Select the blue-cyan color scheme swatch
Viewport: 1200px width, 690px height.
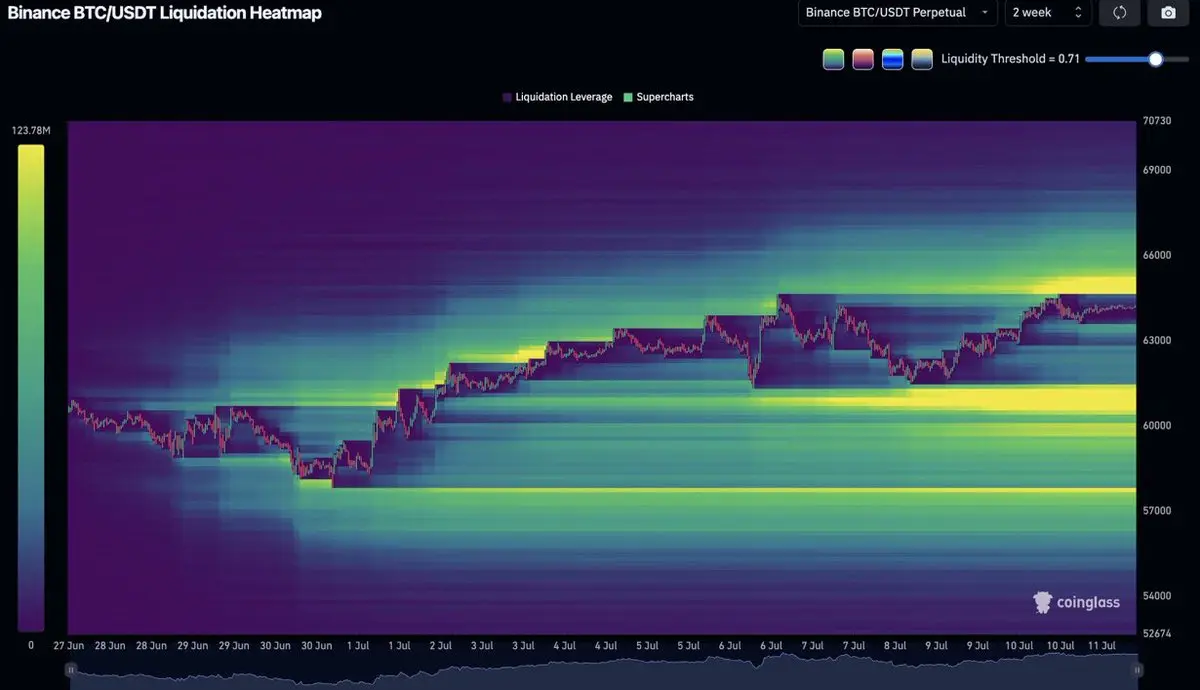pos(893,59)
